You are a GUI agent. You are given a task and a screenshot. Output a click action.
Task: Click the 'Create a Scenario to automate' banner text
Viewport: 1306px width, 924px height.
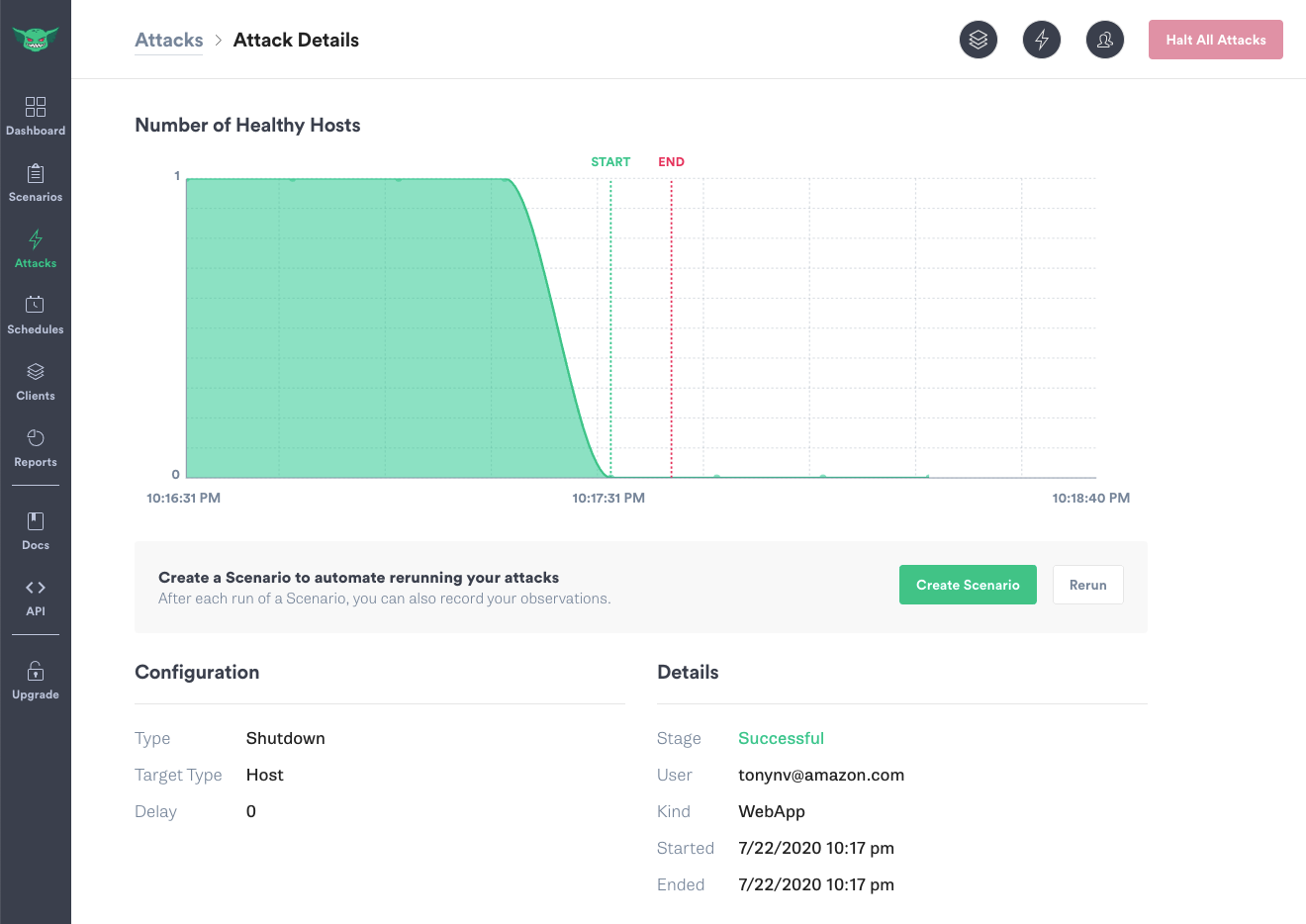(x=358, y=577)
